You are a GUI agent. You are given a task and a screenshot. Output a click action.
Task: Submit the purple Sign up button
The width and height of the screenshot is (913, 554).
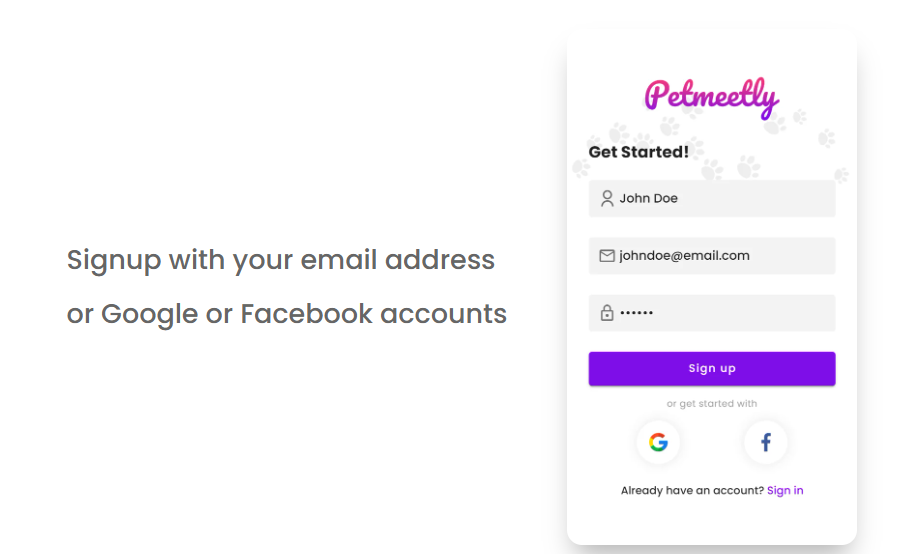[x=712, y=369]
